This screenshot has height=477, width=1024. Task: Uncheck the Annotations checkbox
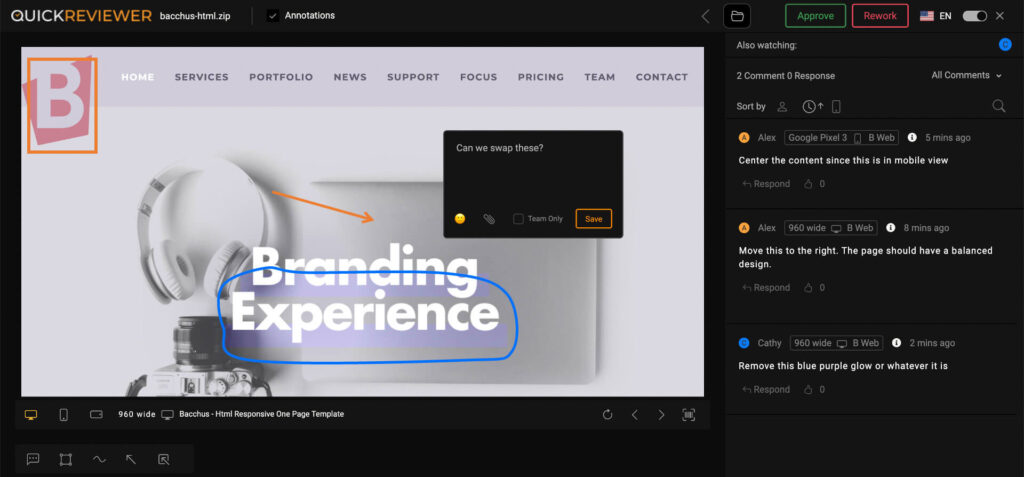pyautogui.click(x=273, y=16)
